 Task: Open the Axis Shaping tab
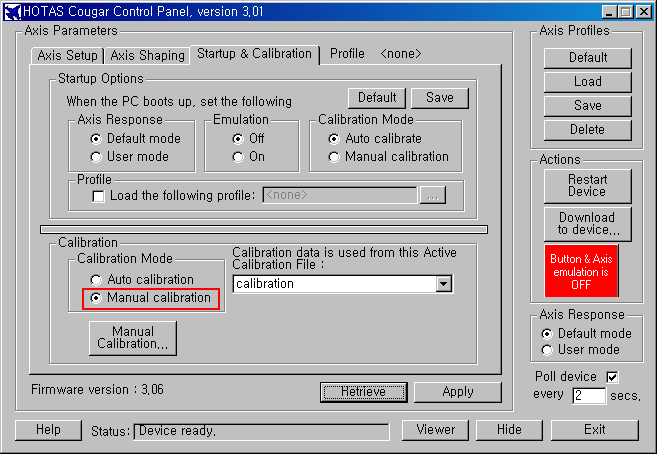click(147, 55)
